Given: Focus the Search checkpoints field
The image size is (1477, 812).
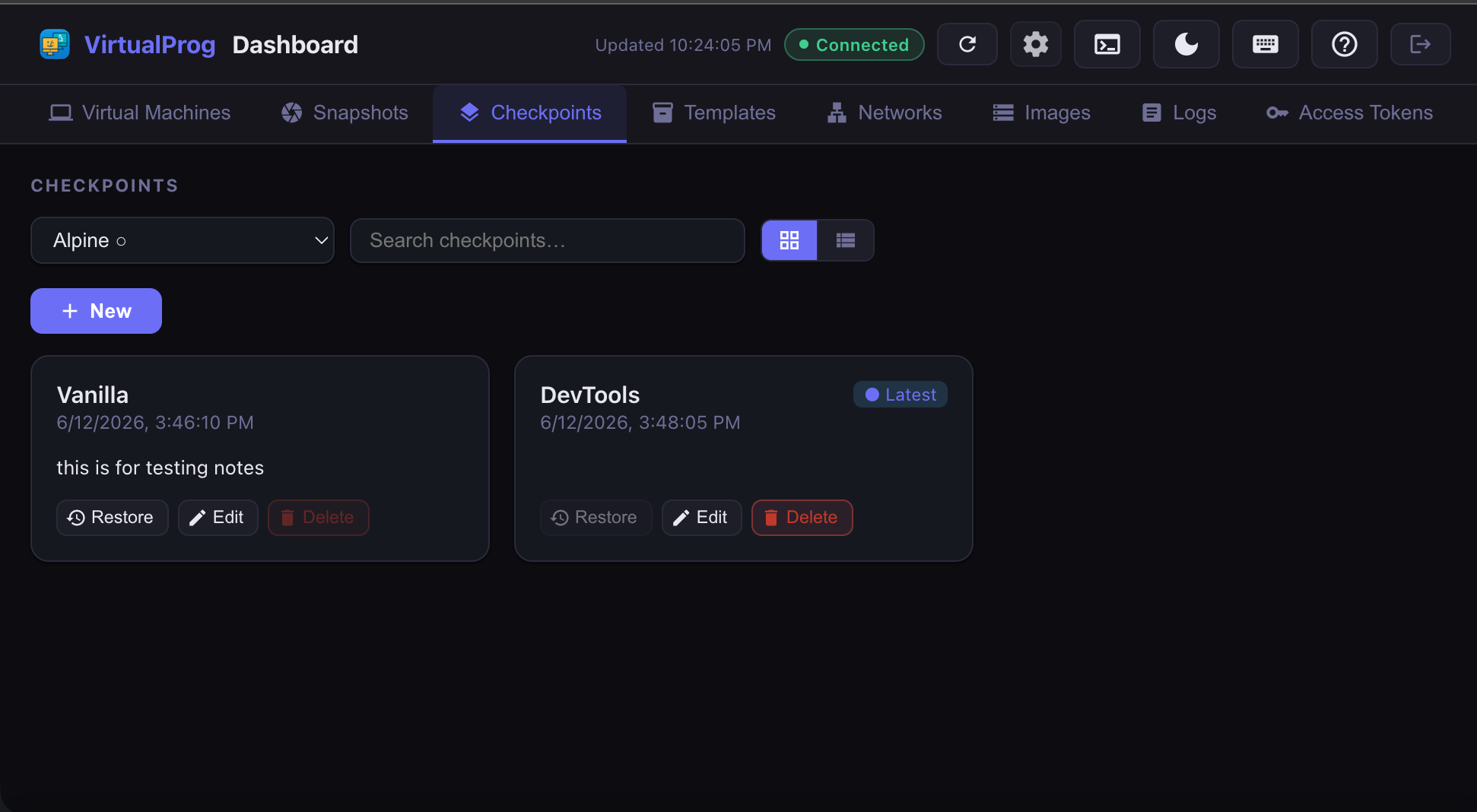Looking at the screenshot, I should 547,240.
